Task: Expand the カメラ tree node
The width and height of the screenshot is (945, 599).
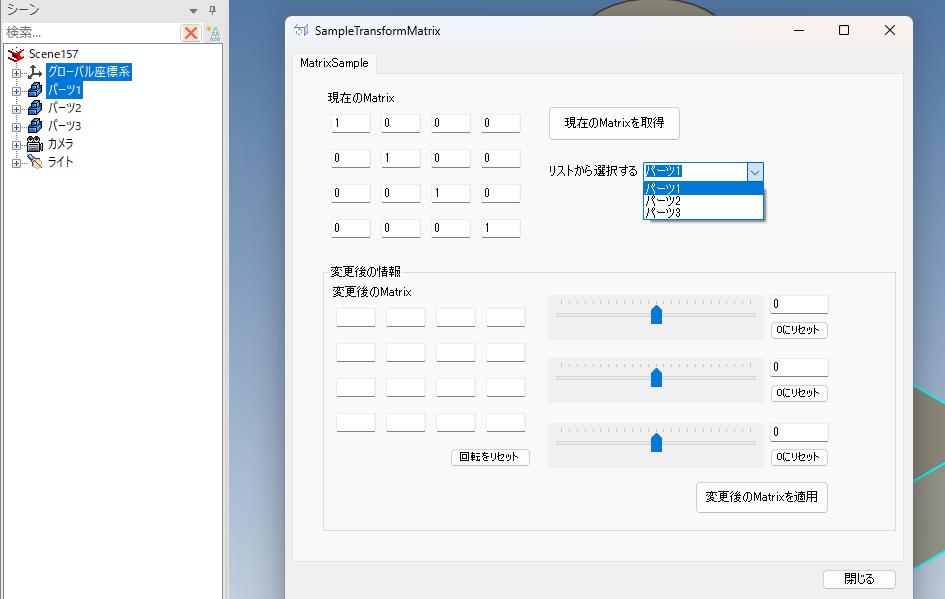Action: click(x=16, y=144)
